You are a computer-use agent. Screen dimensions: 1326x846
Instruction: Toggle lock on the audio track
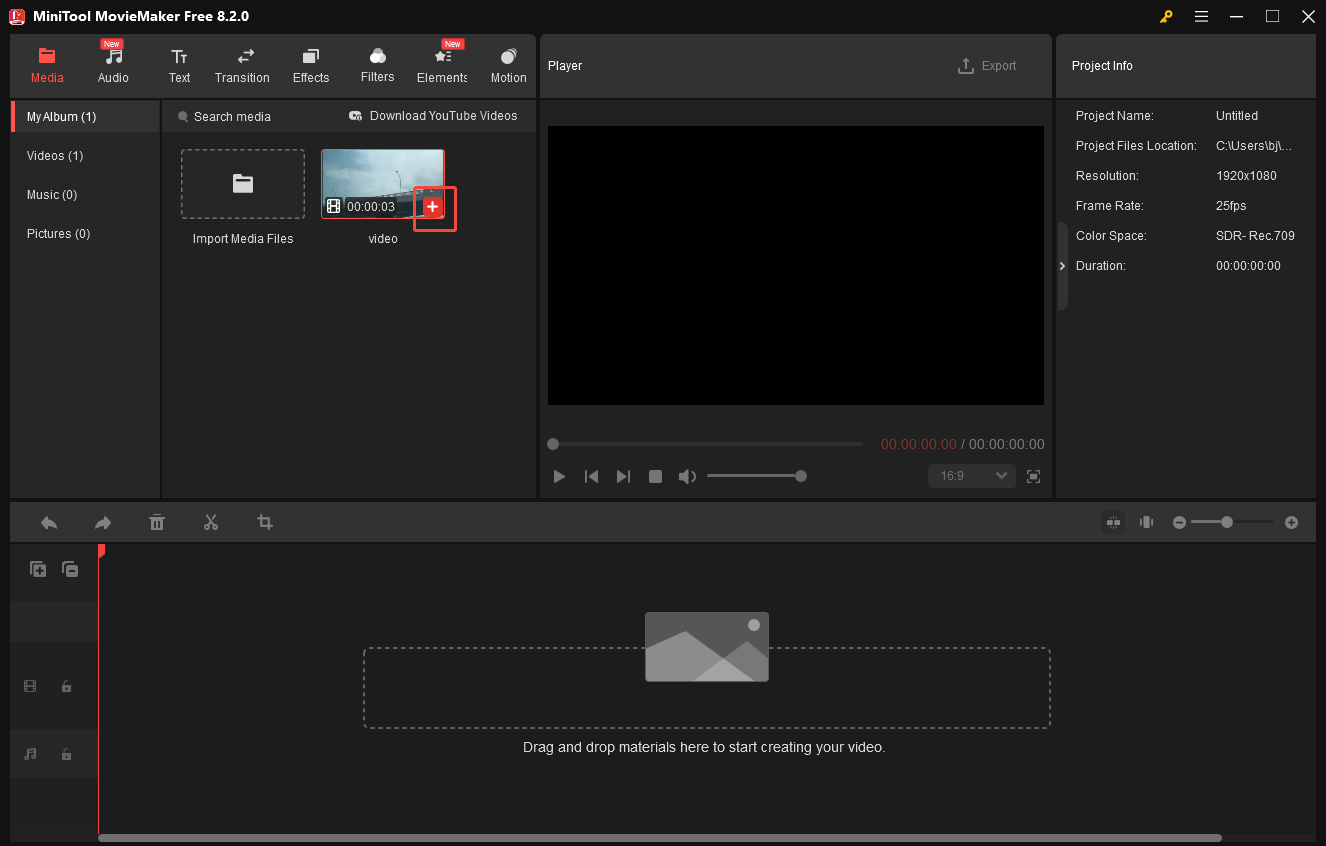click(66, 754)
